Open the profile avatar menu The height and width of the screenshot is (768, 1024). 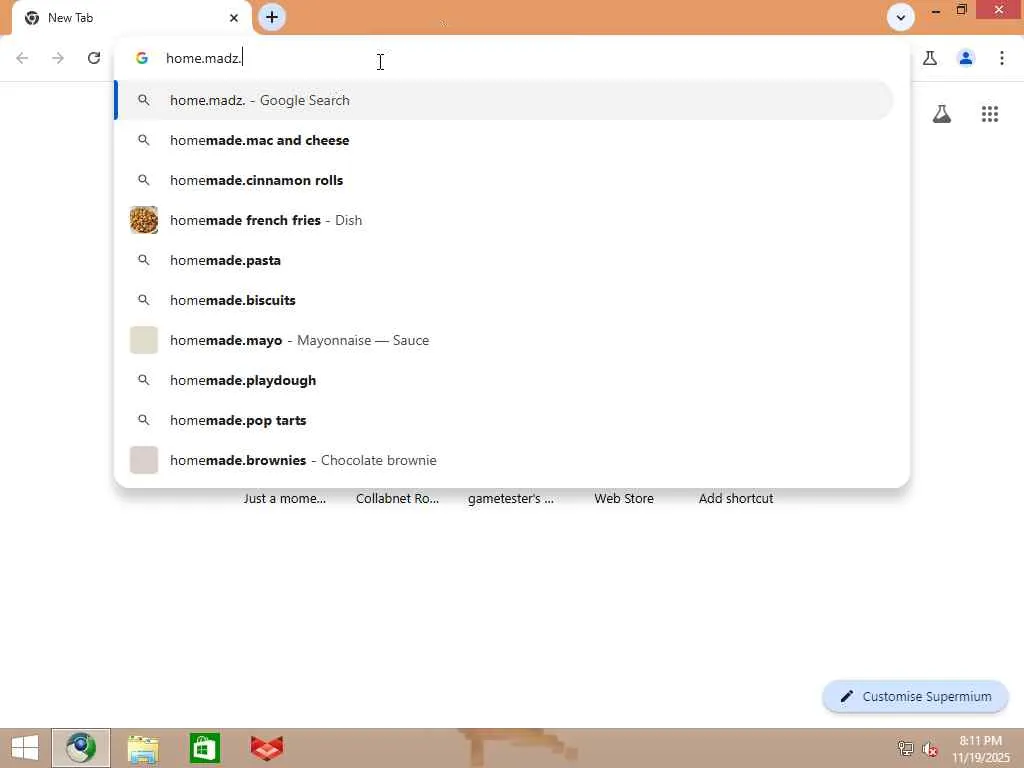point(966,58)
